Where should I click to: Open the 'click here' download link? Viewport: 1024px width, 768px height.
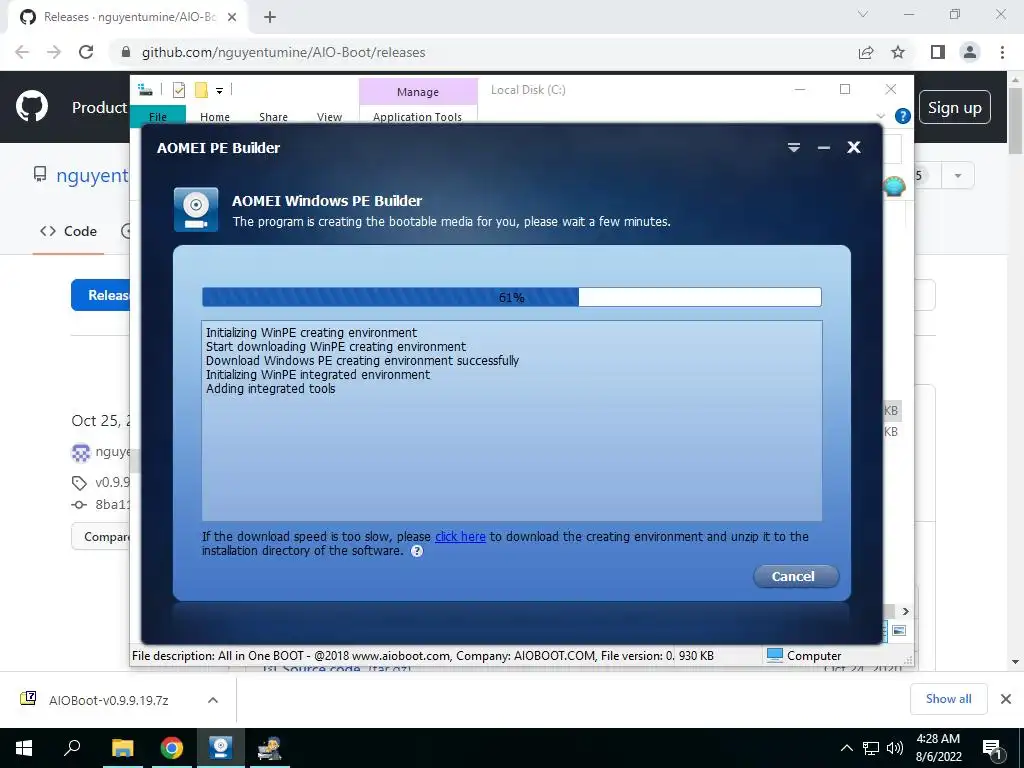460,536
